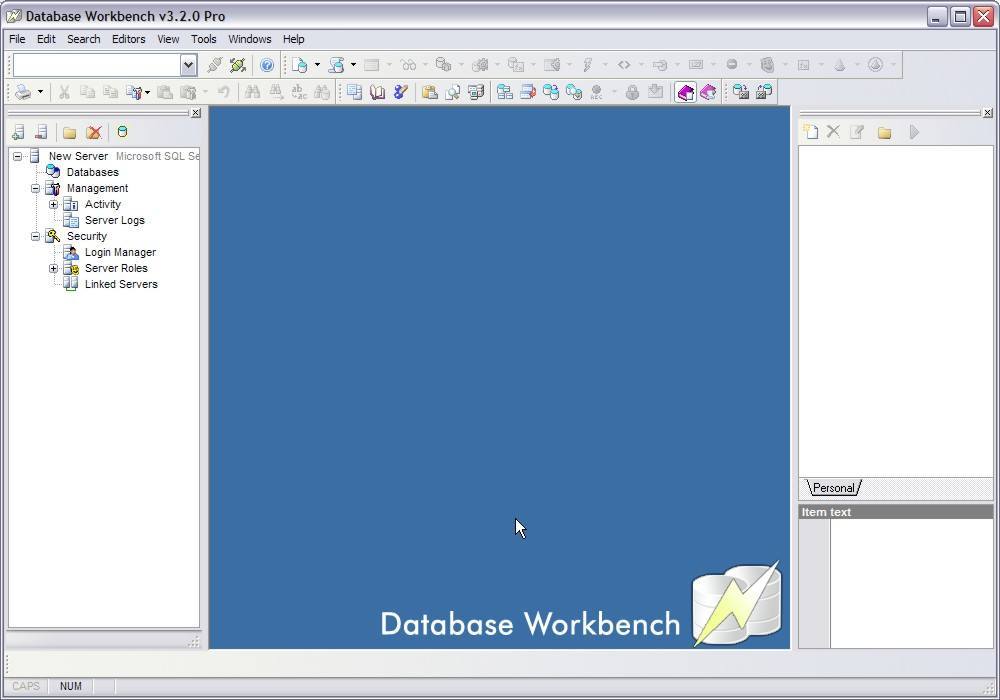Click the blue figure-eight wizard icon

(400, 92)
